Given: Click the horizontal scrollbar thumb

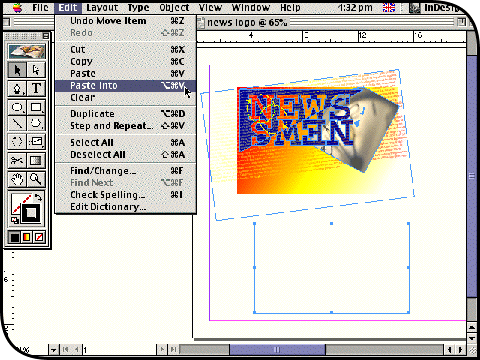Looking at the screenshot, I should click(x=277, y=350).
